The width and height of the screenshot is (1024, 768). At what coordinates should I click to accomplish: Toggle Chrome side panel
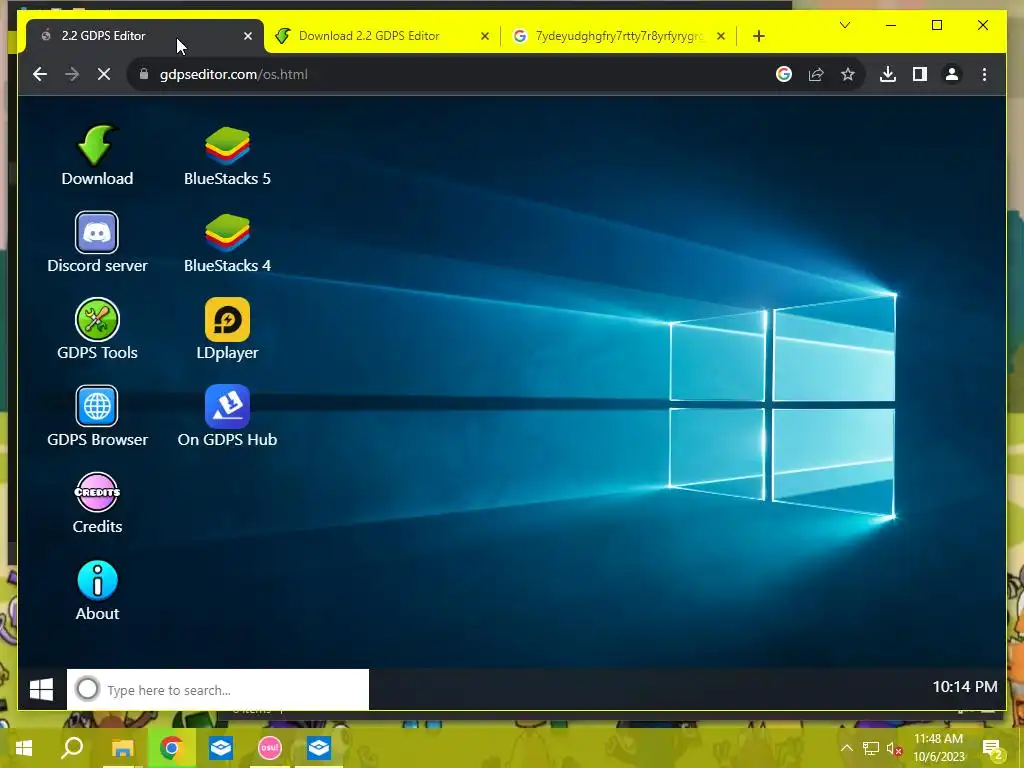tap(920, 74)
